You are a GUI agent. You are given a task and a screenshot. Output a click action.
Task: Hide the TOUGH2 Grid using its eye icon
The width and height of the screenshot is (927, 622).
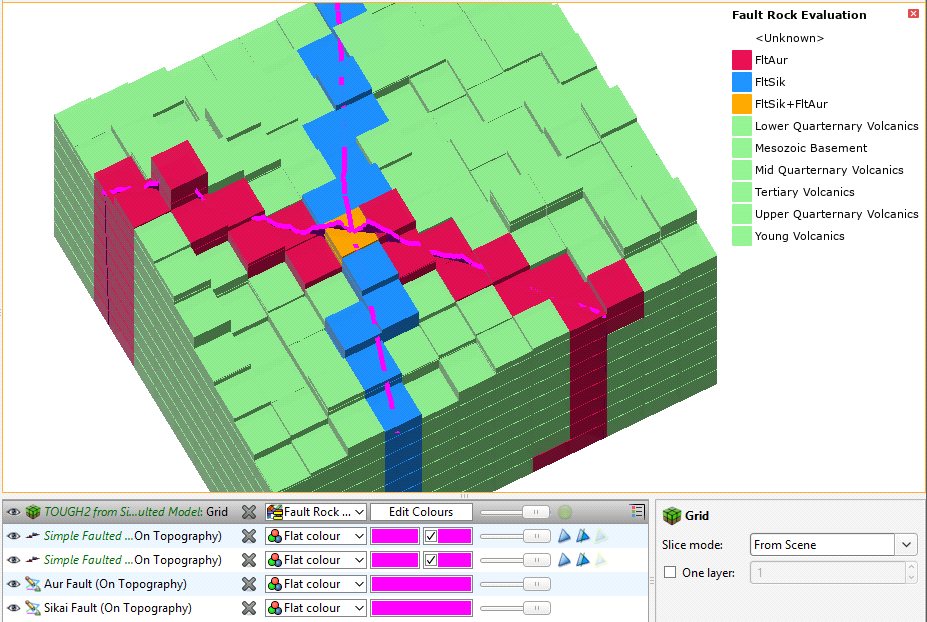[13, 512]
